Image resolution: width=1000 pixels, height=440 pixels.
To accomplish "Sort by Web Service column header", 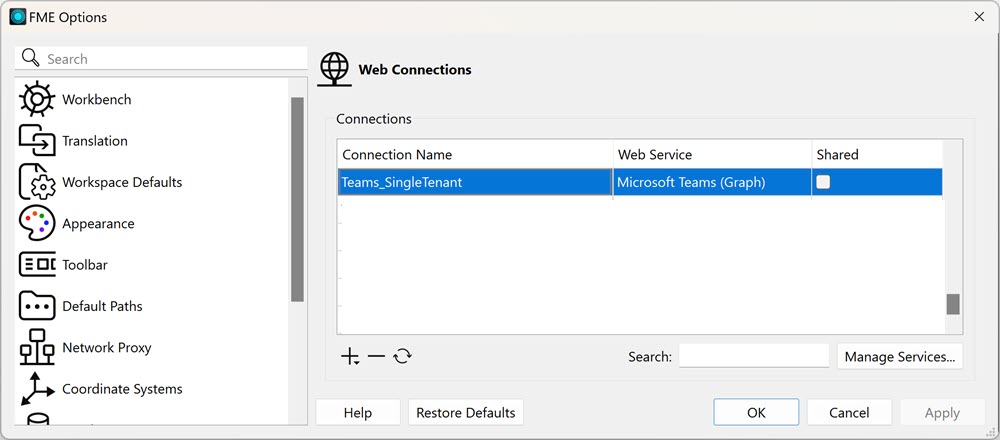I will (x=712, y=154).
